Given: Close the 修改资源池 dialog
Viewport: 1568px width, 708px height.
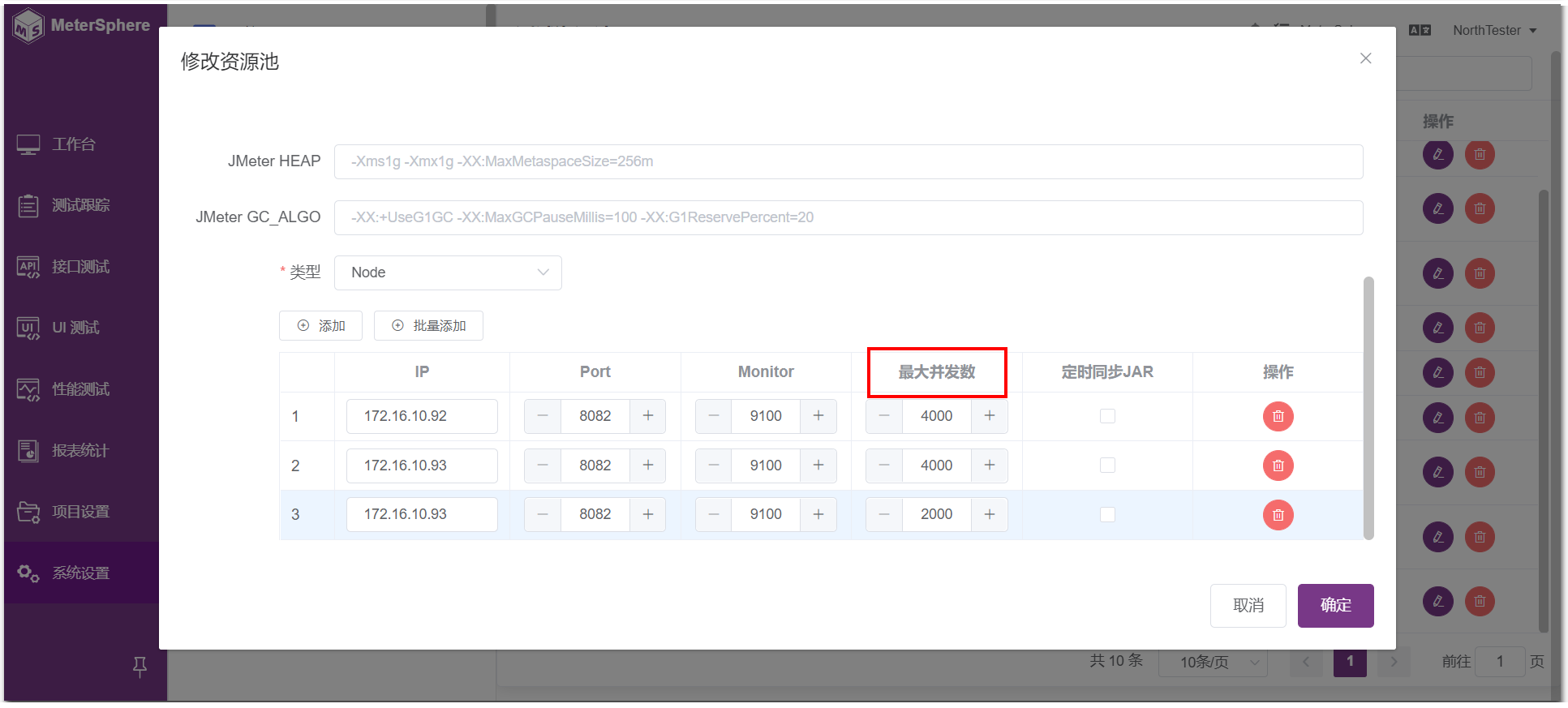Looking at the screenshot, I should (1366, 58).
